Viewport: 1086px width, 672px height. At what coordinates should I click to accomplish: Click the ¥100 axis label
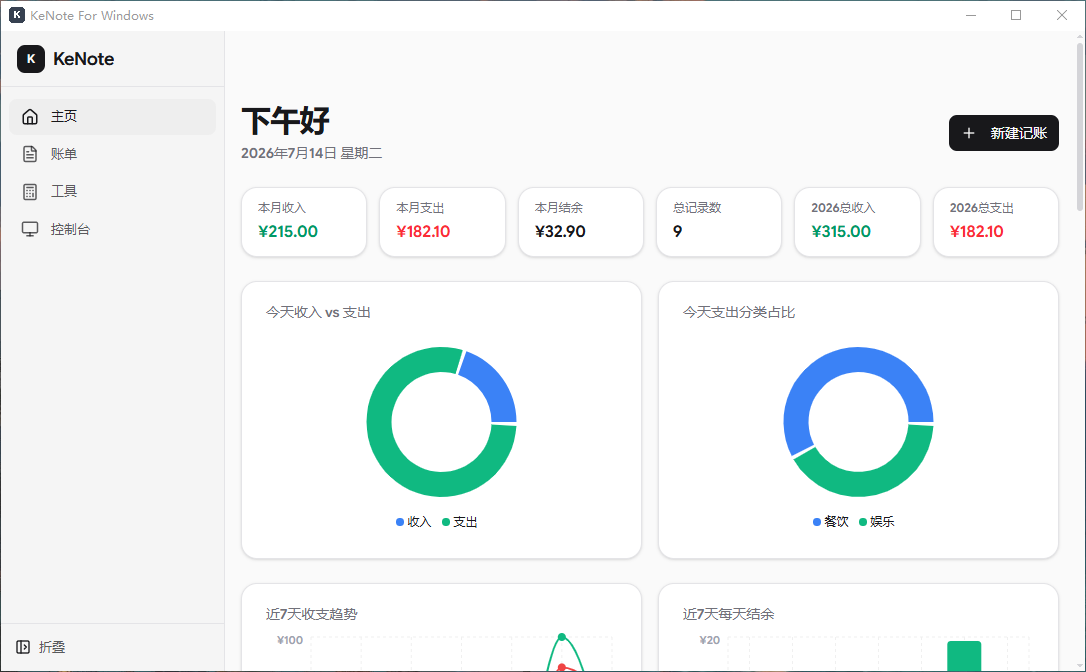(x=290, y=640)
